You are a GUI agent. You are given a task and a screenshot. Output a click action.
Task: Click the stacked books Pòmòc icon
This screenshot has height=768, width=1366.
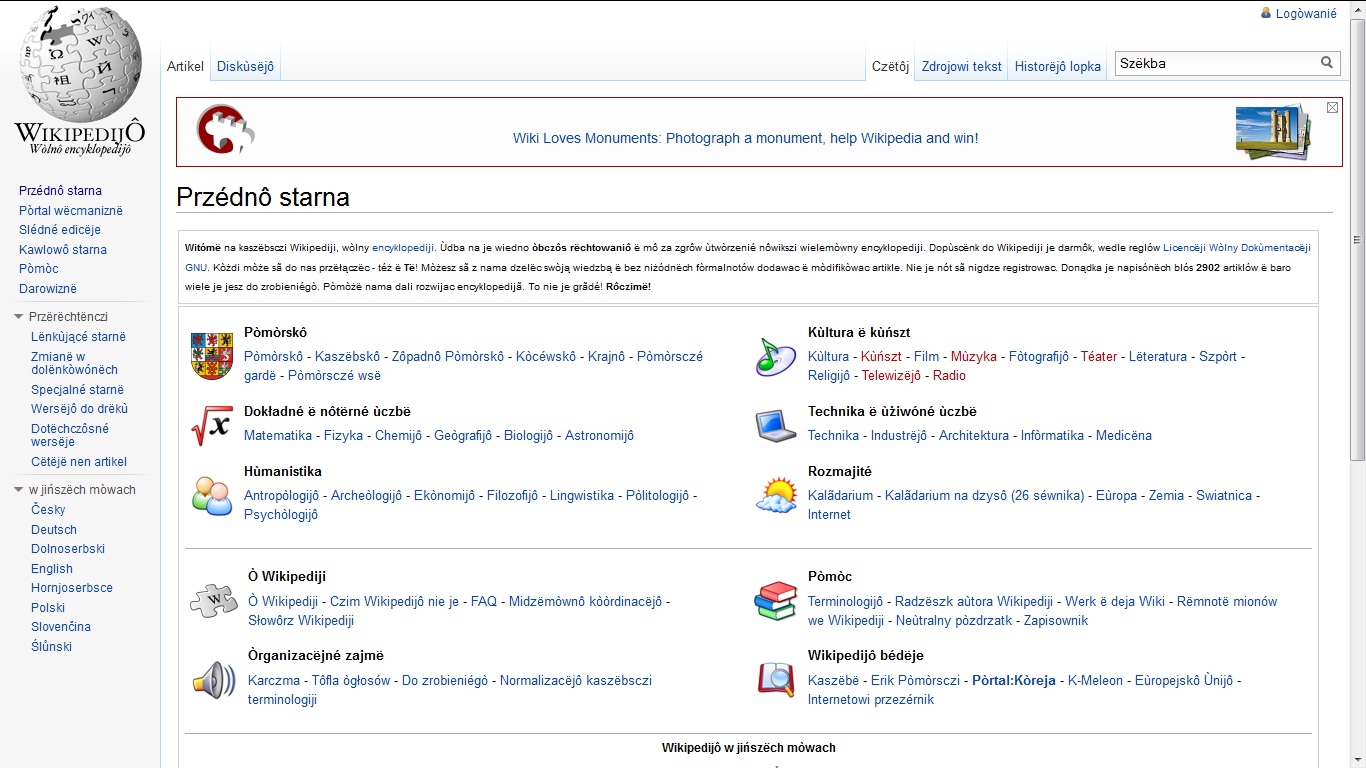[x=776, y=601]
